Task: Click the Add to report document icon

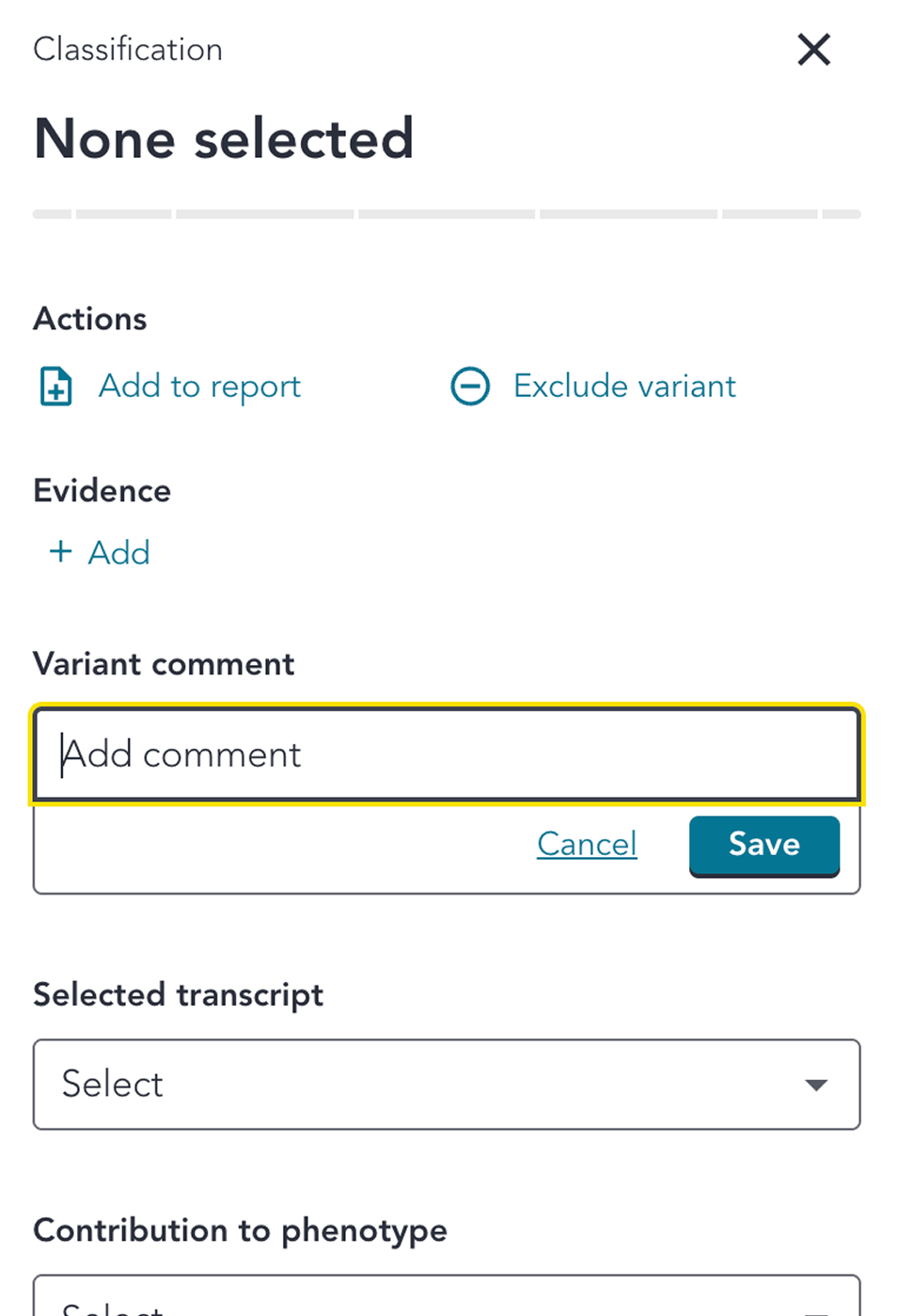Action: coord(55,387)
